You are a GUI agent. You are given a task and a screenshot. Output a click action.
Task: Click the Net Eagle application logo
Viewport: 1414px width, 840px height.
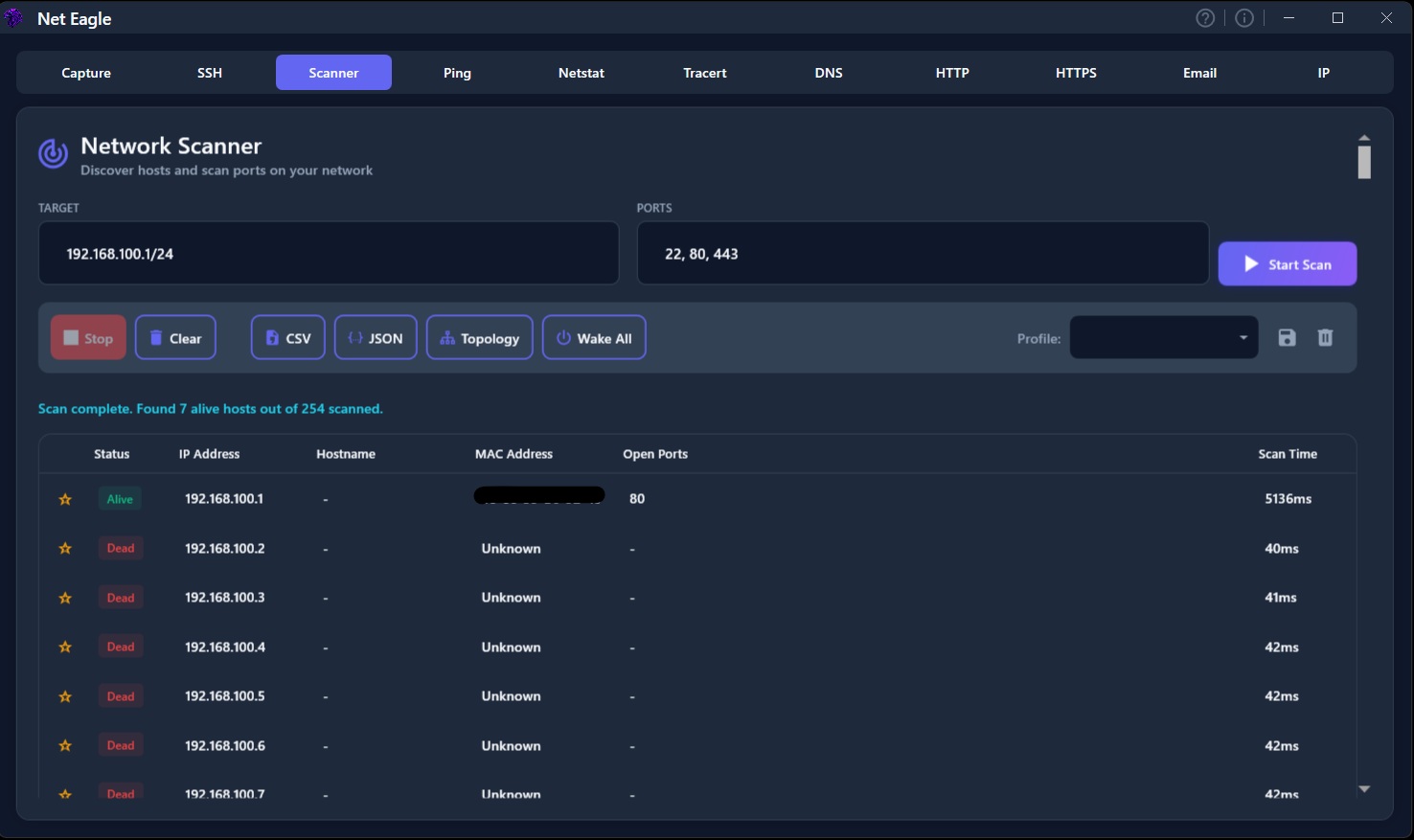coord(13,17)
